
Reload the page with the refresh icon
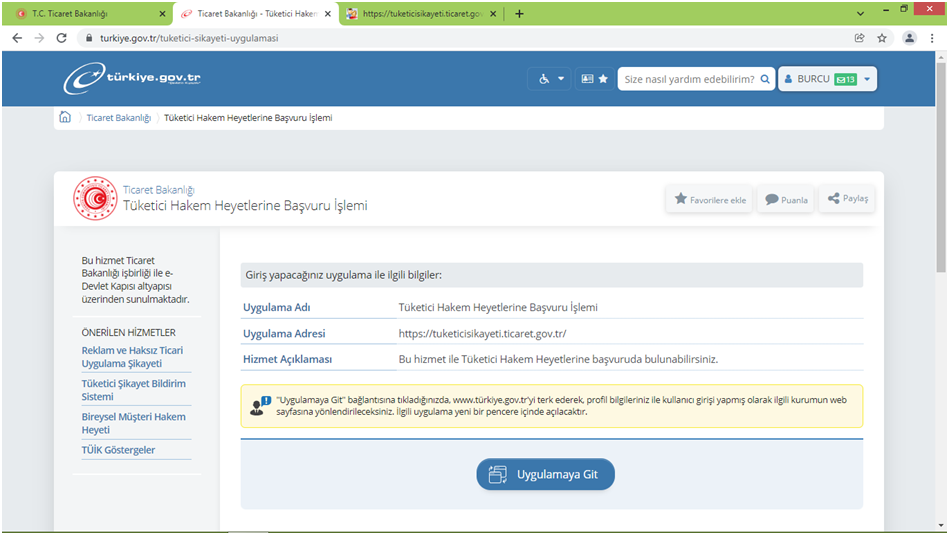coord(62,38)
